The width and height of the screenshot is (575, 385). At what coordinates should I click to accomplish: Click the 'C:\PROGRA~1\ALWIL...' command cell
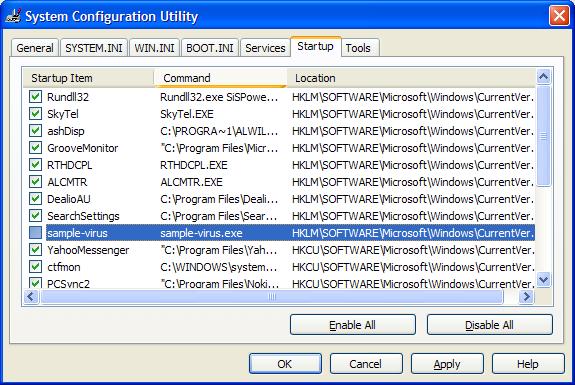click(219, 131)
